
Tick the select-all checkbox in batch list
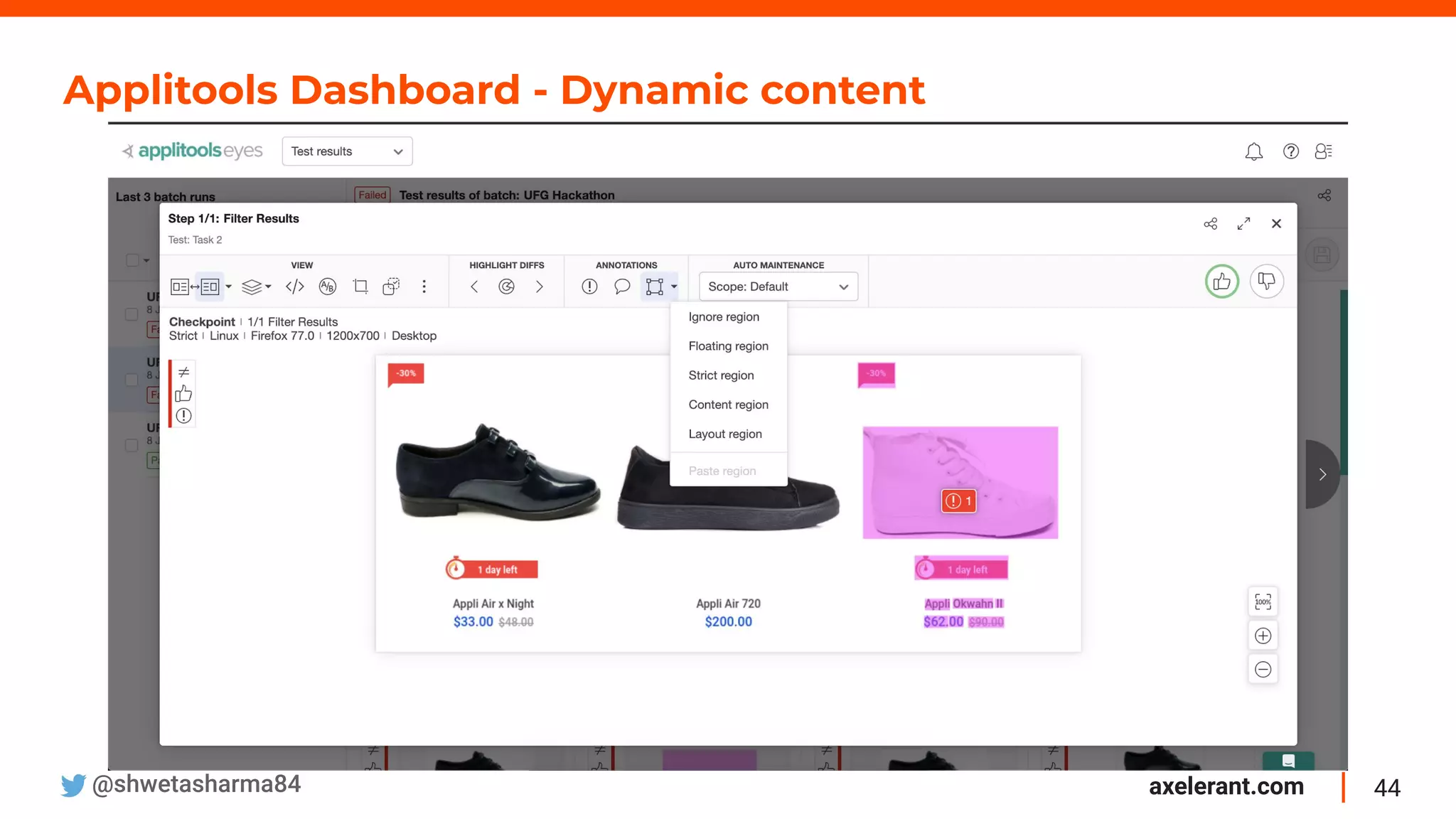[x=132, y=260]
